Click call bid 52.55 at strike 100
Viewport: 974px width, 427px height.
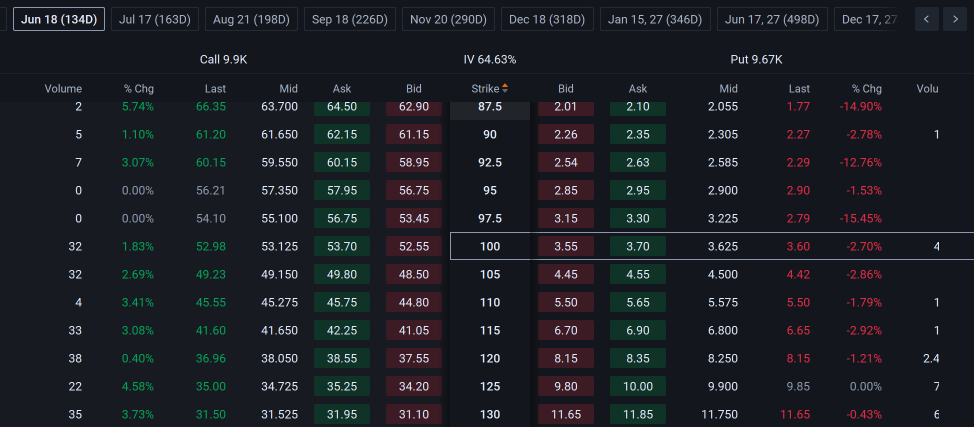414,247
